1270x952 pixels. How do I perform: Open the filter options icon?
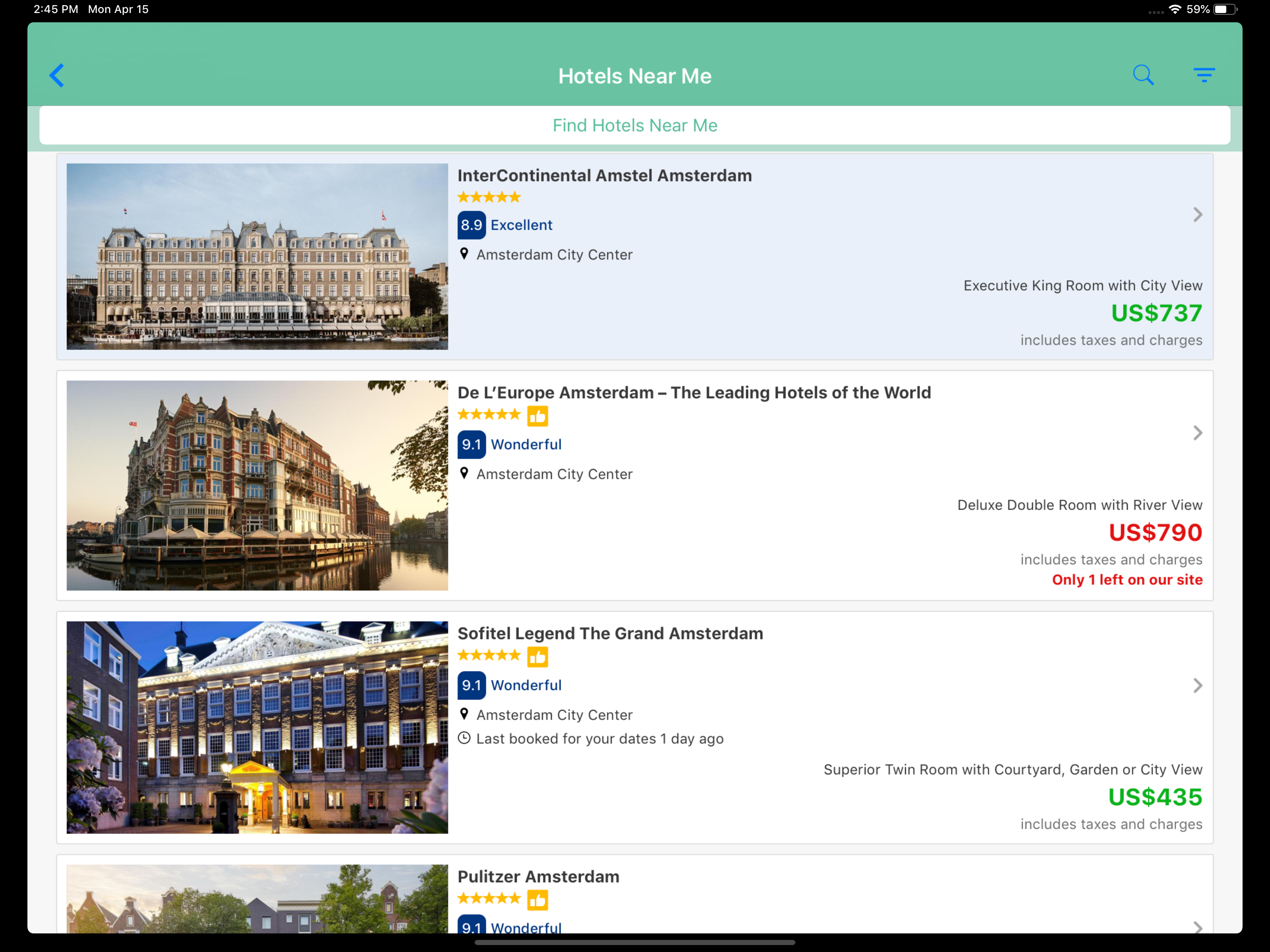tap(1204, 75)
